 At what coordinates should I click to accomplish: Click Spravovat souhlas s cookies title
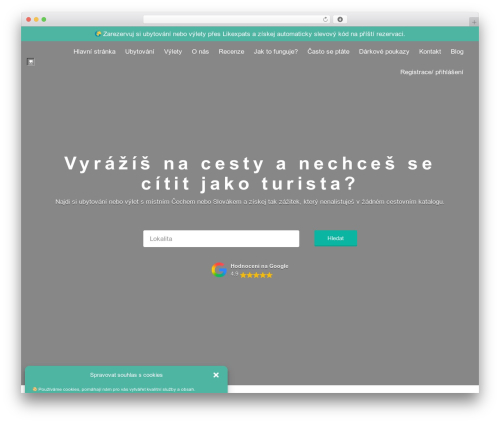[126, 375]
